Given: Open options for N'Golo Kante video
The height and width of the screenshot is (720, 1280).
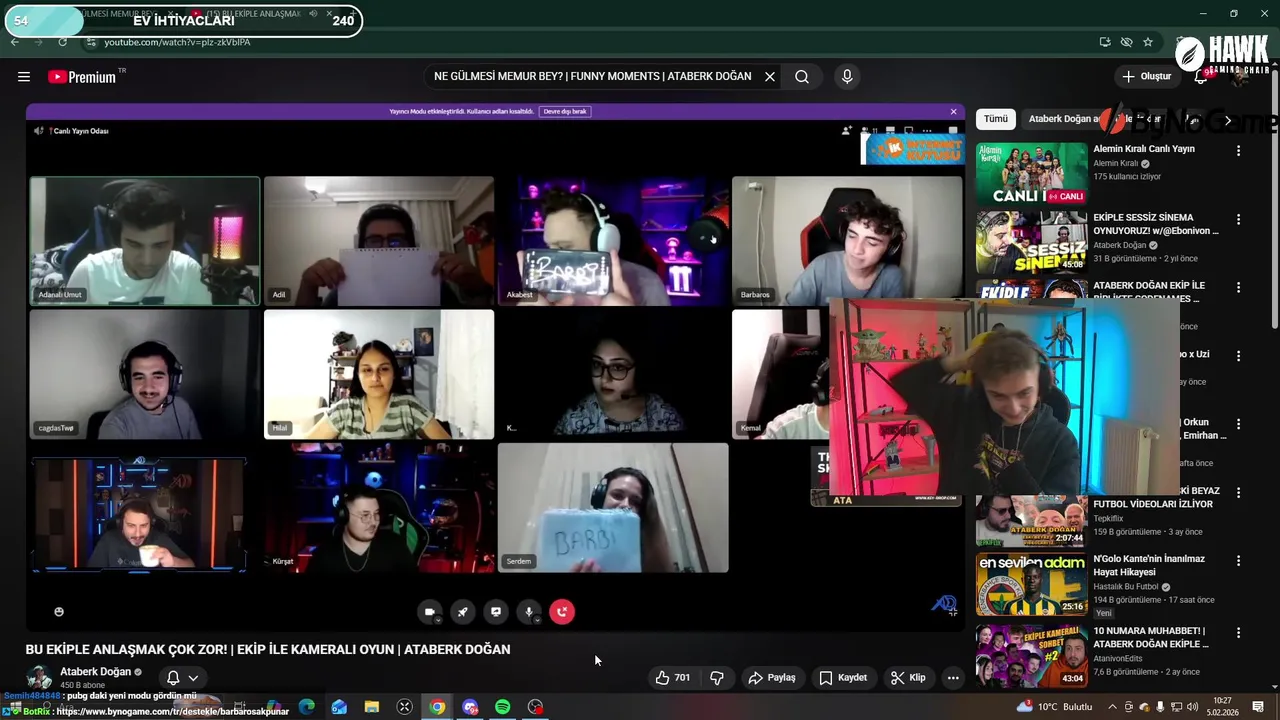Looking at the screenshot, I should pos(1238,561).
